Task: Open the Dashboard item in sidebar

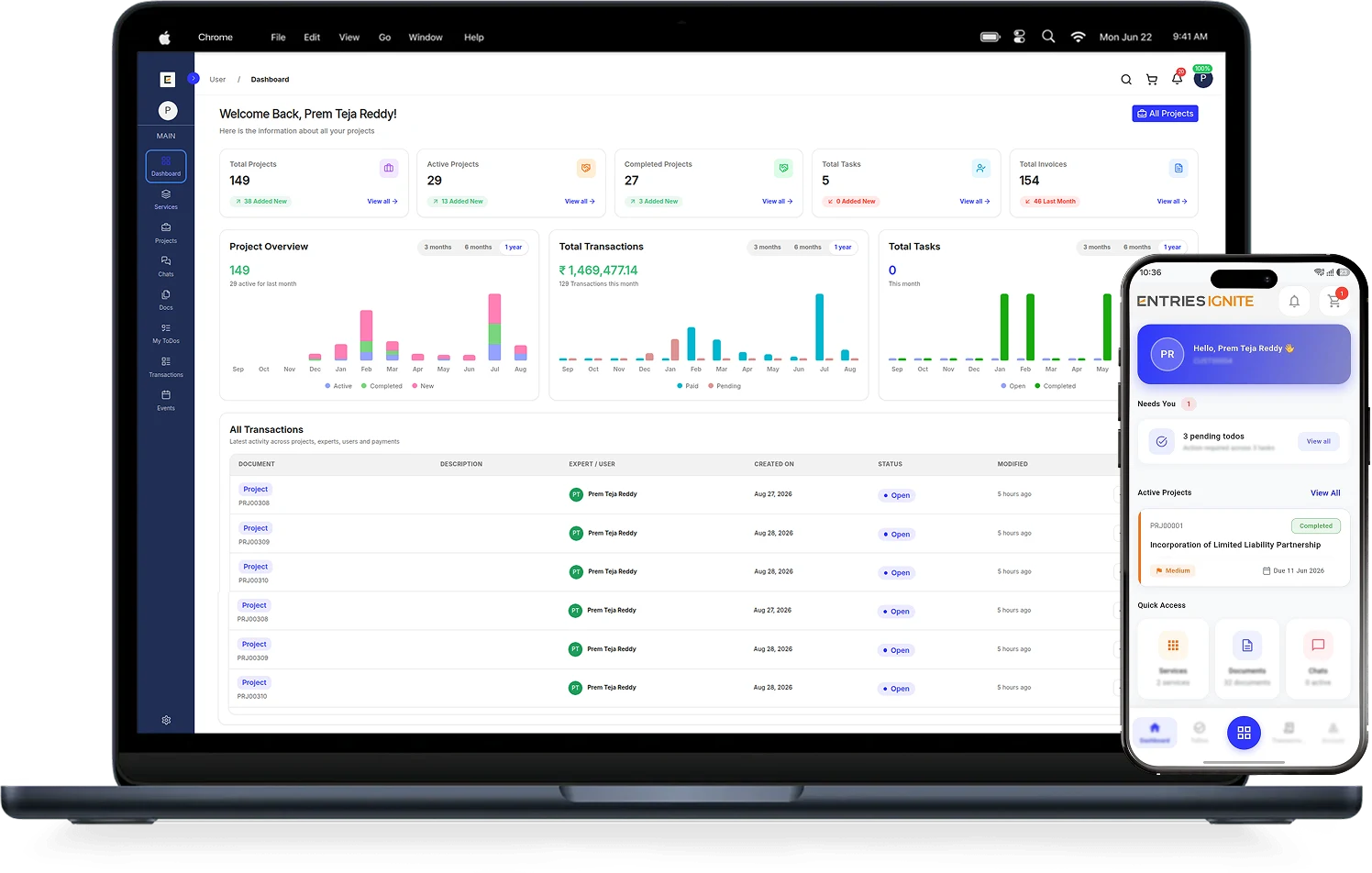Action: tap(166, 166)
